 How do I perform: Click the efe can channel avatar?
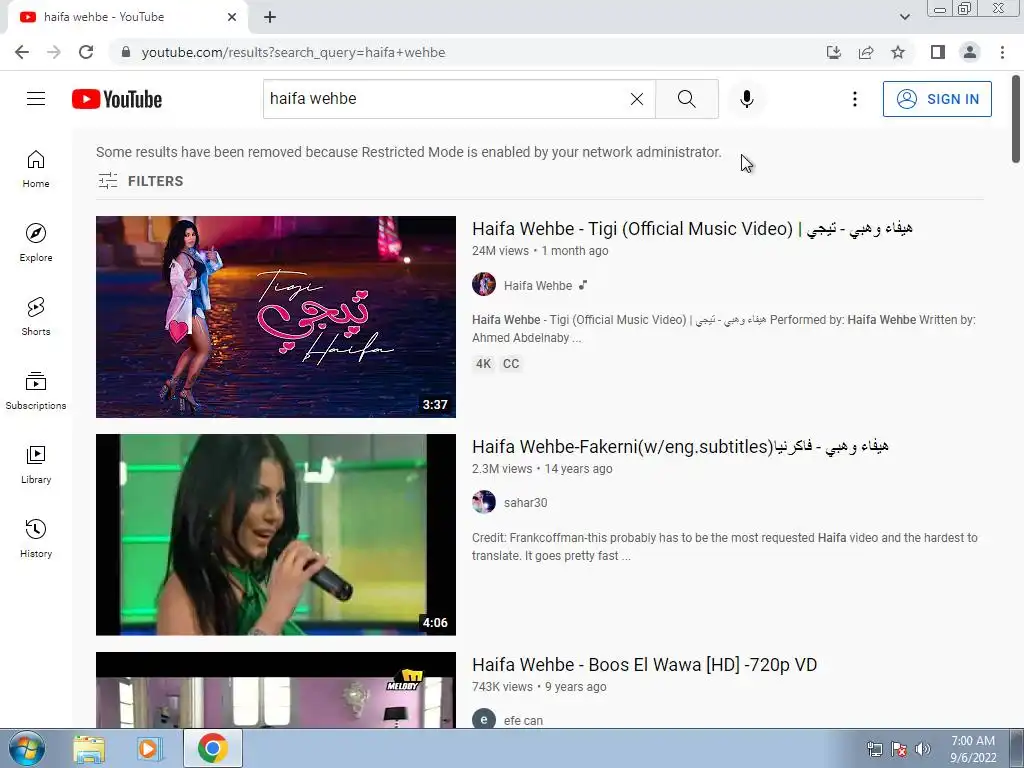click(484, 720)
